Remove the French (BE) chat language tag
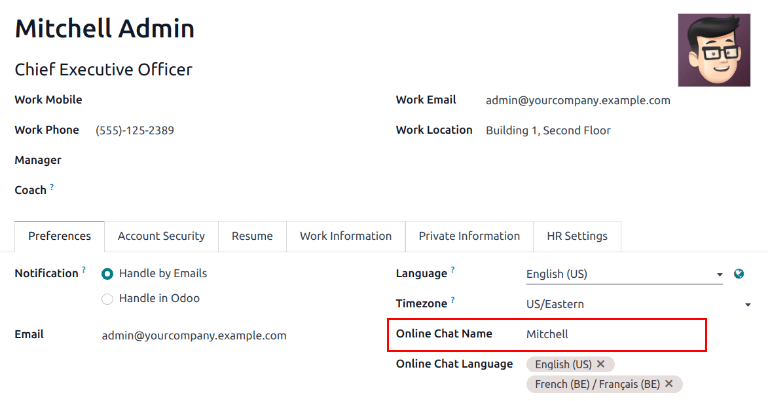The image size is (768, 401). point(669,384)
